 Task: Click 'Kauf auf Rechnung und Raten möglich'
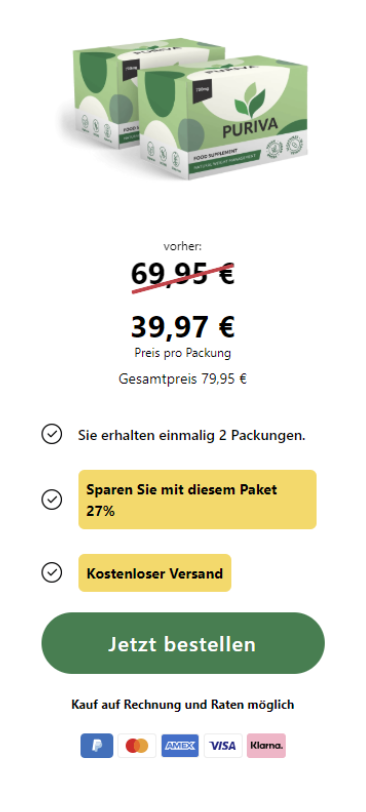coord(183,705)
